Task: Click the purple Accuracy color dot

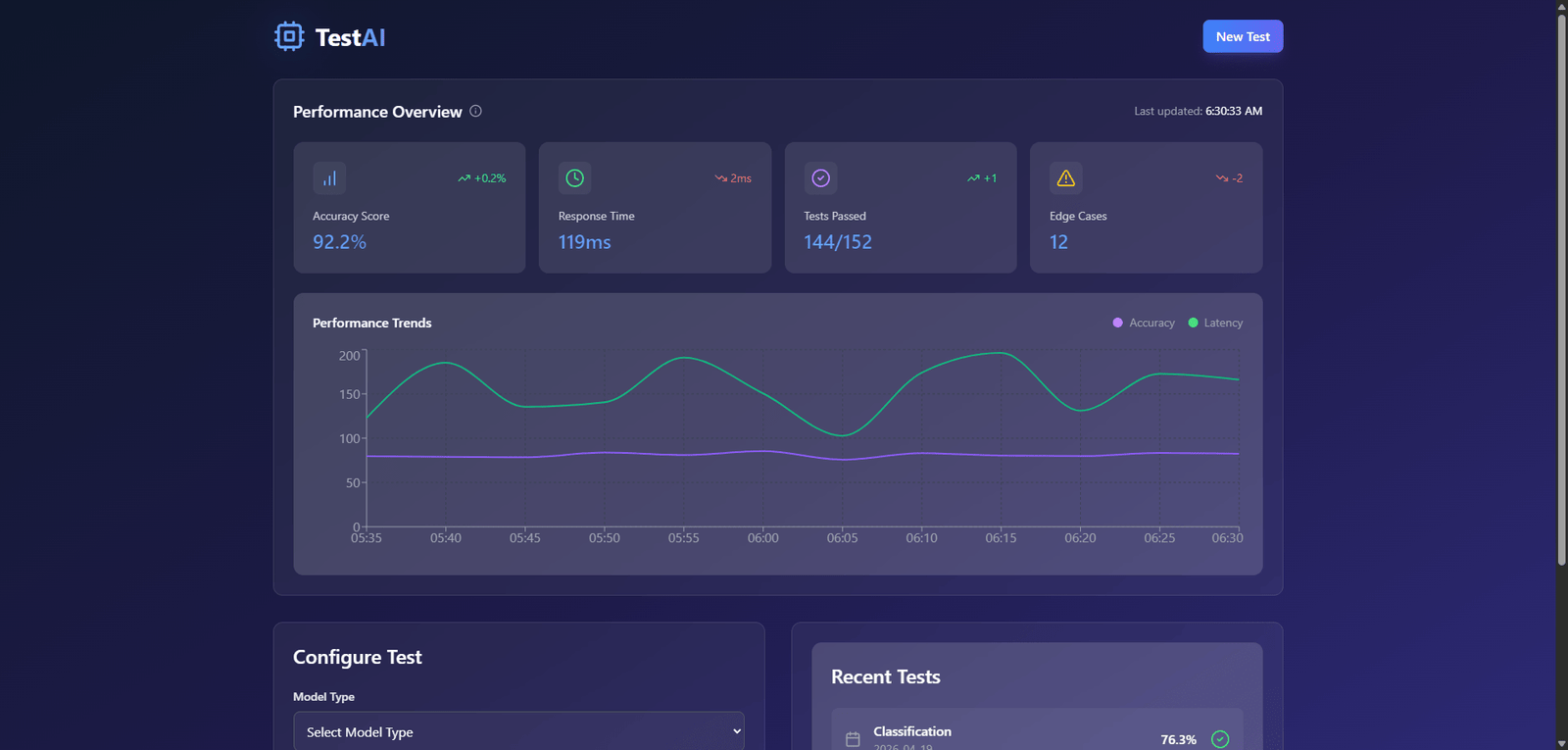Action: pos(1117,323)
